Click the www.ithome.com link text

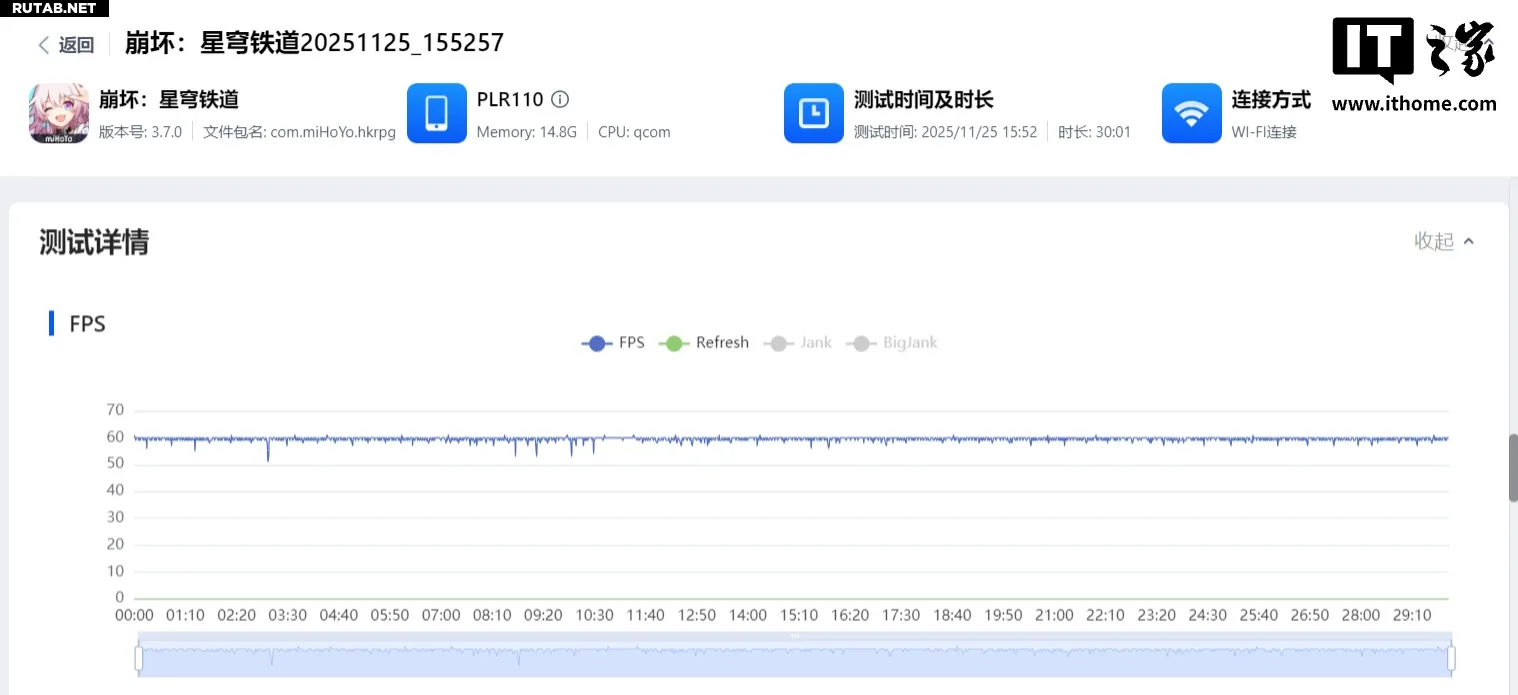pyautogui.click(x=1414, y=104)
